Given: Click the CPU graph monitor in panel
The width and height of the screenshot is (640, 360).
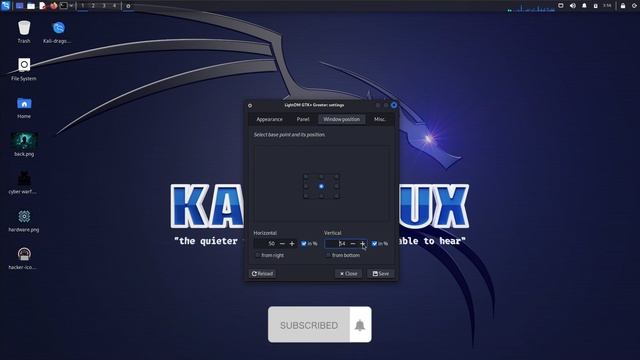Looking at the screenshot, I should pyautogui.click(x=531, y=7).
